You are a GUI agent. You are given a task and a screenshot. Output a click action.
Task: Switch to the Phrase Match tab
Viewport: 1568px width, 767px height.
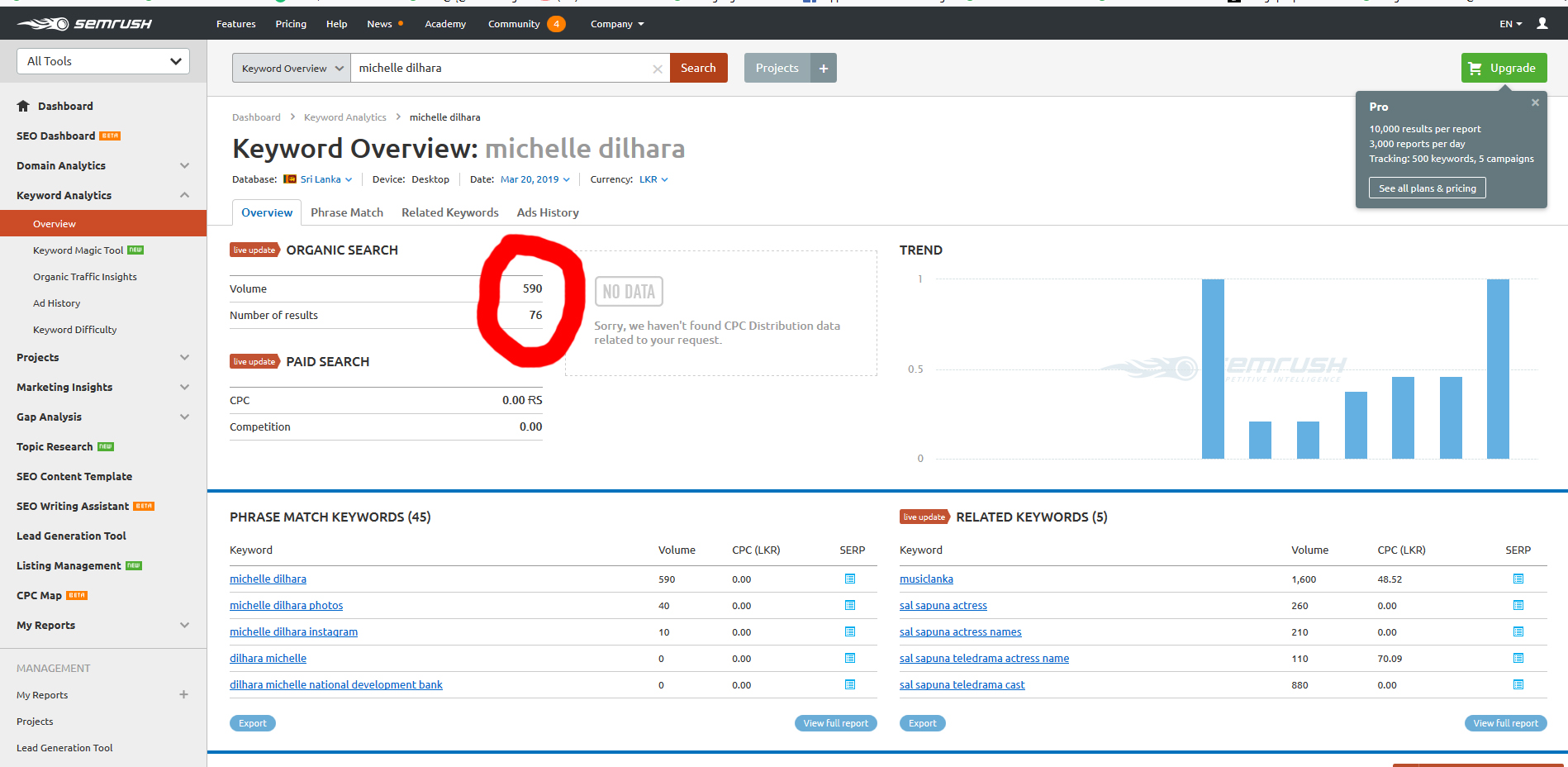pyautogui.click(x=347, y=212)
